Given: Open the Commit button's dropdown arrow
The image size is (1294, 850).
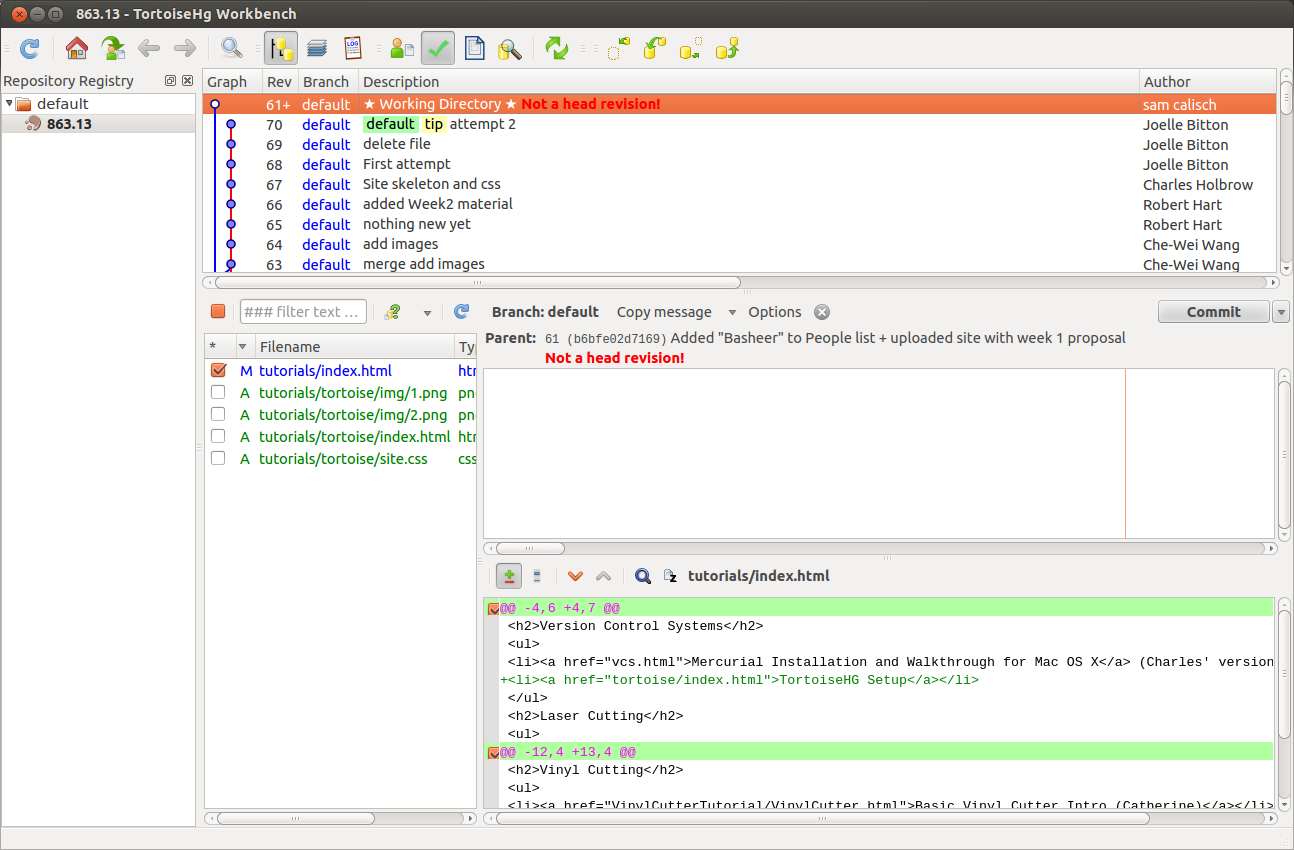Looking at the screenshot, I should coord(1281,312).
